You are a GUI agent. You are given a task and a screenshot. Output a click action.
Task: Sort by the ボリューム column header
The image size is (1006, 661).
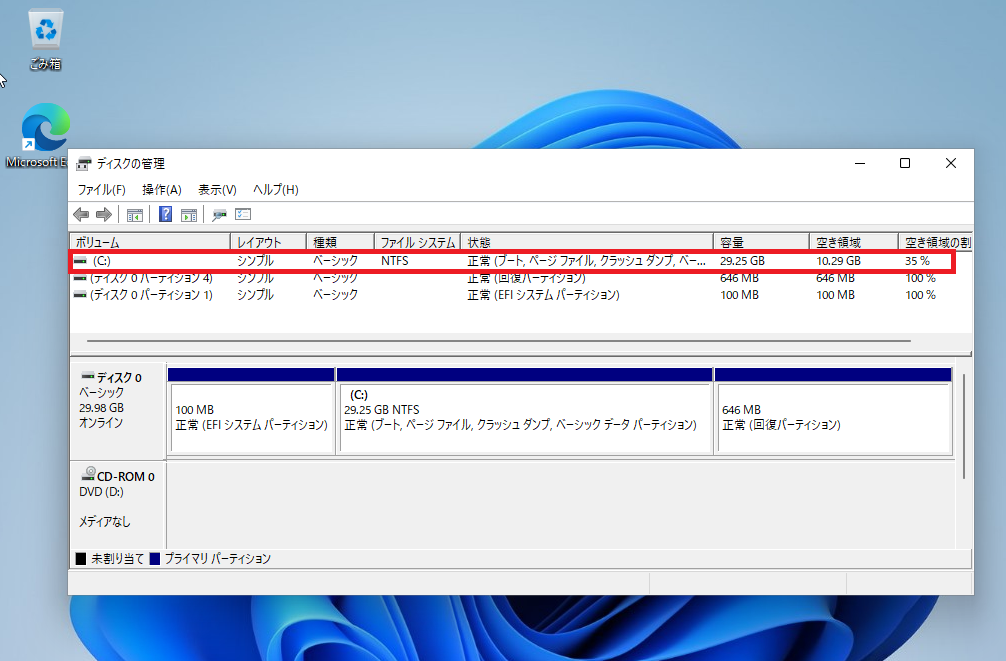[x=150, y=242]
